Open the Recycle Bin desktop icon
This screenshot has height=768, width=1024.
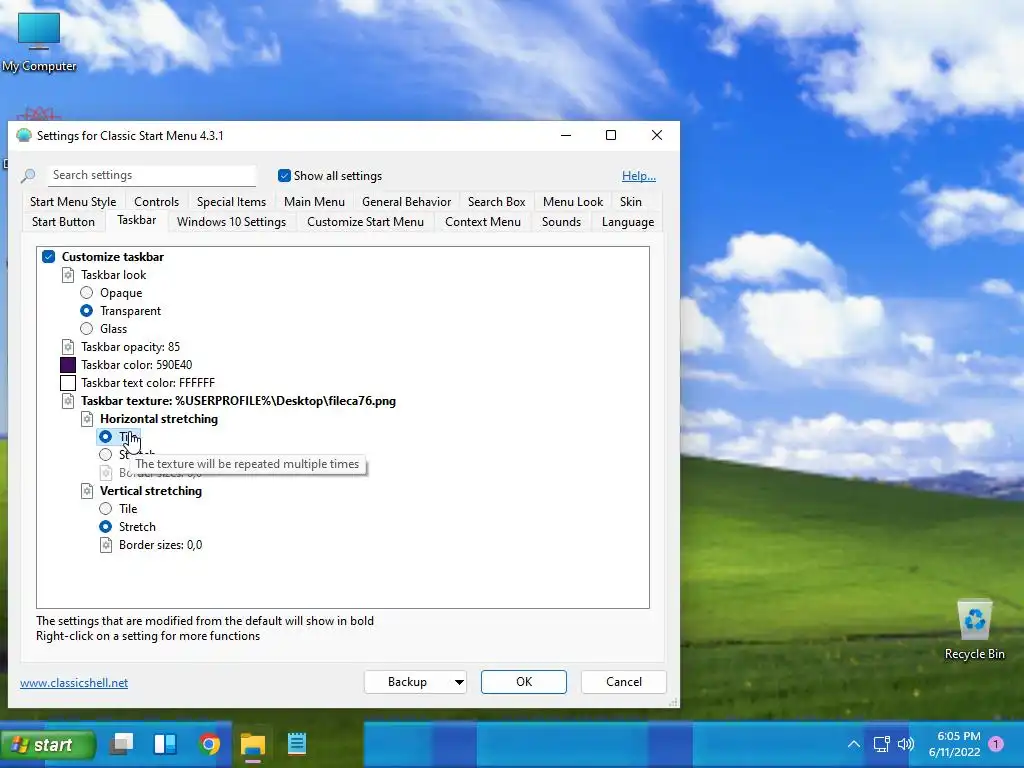(974, 630)
